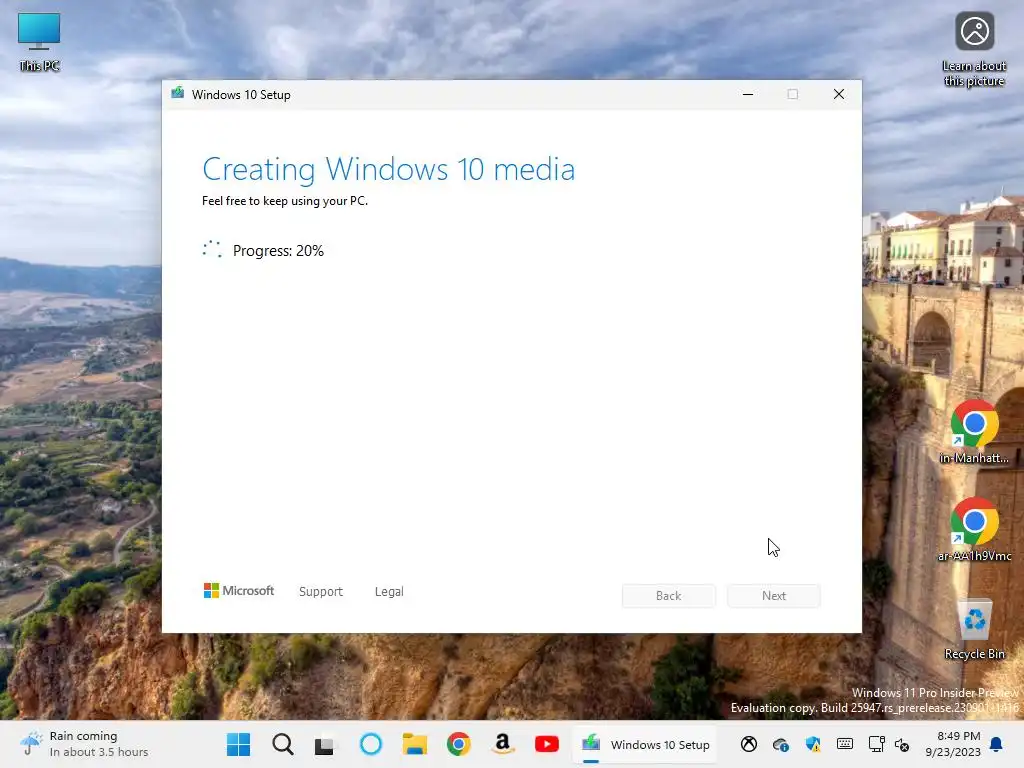
Task: Open Amazon from the taskbar
Action: [x=502, y=744]
